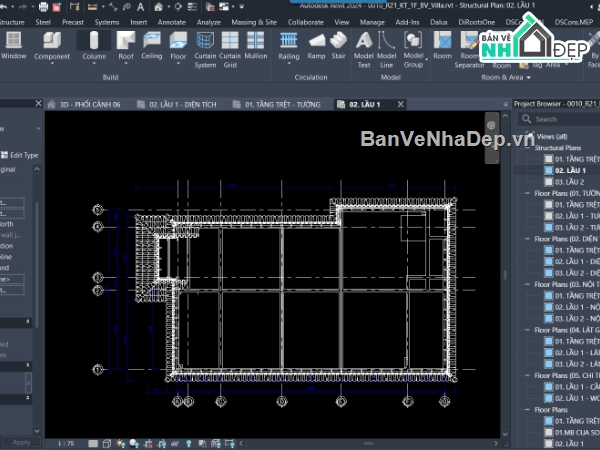Toggle Show Crop Region in view bar
Screen dimensions: 600x450
pyautogui.click(x=162, y=443)
